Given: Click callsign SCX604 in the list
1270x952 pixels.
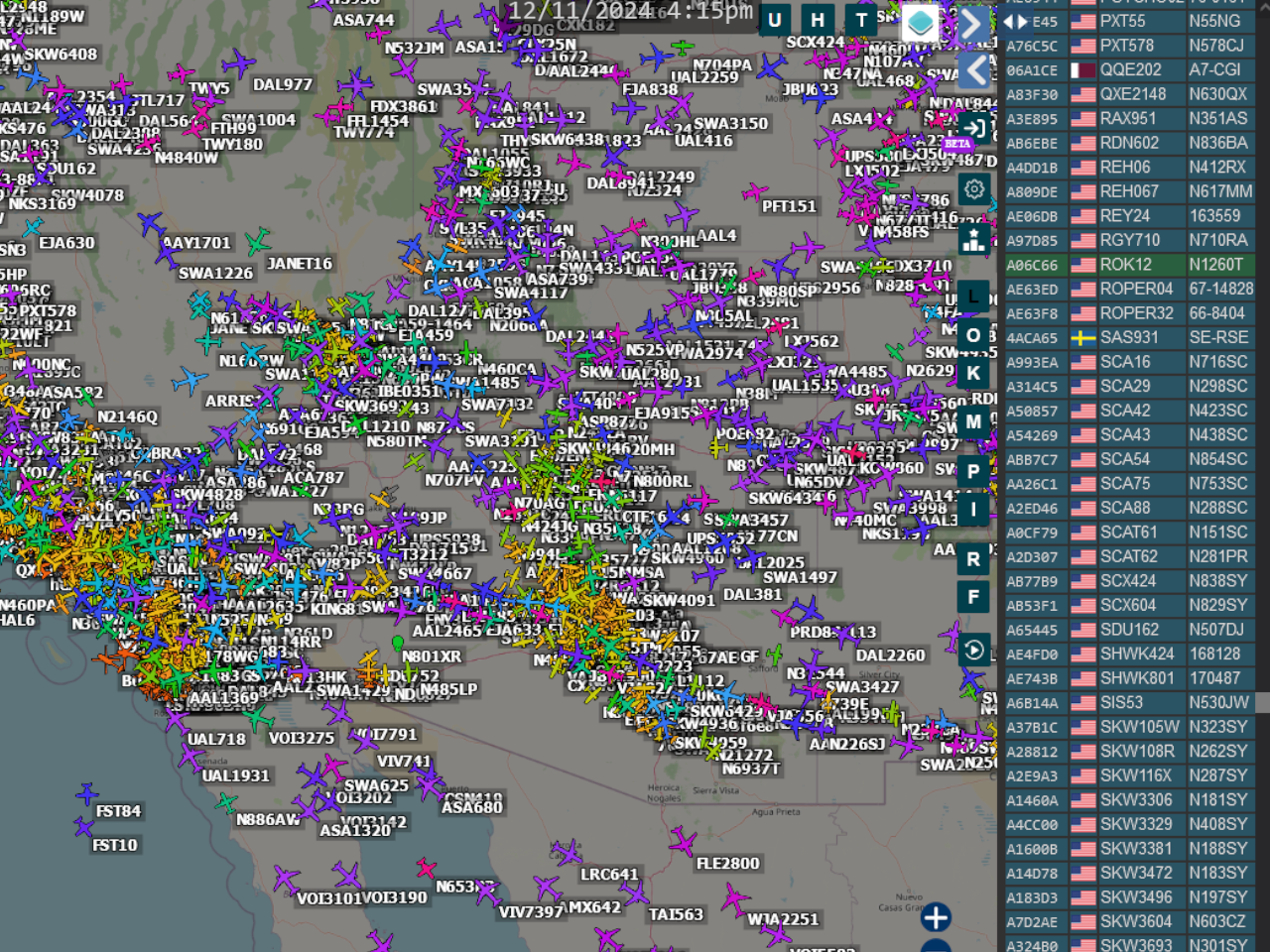Looking at the screenshot, I should tap(1127, 605).
